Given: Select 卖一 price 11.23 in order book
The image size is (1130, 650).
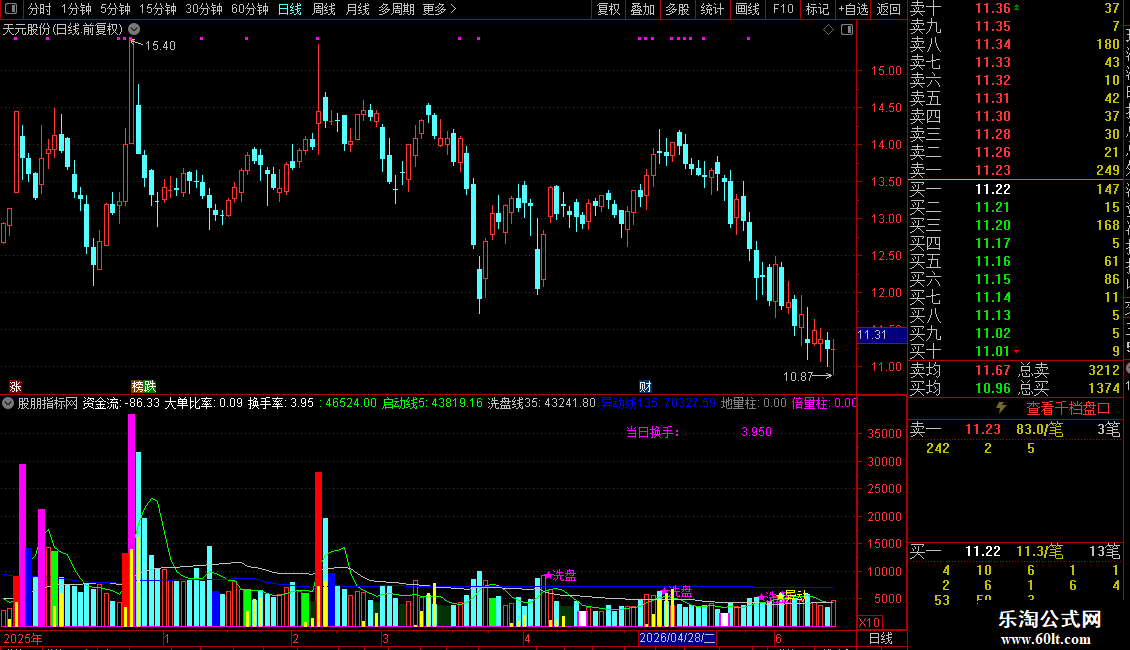Looking at the screenshot, I should coord(992,170).
